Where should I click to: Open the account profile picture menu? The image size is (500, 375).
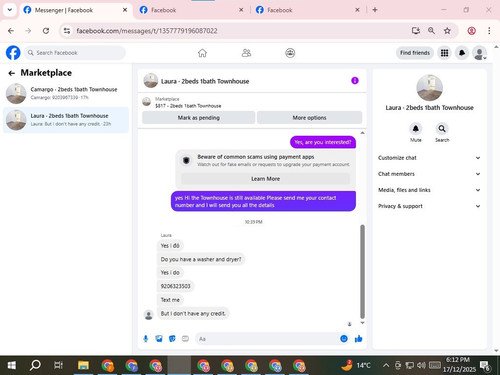click(479, 53)
